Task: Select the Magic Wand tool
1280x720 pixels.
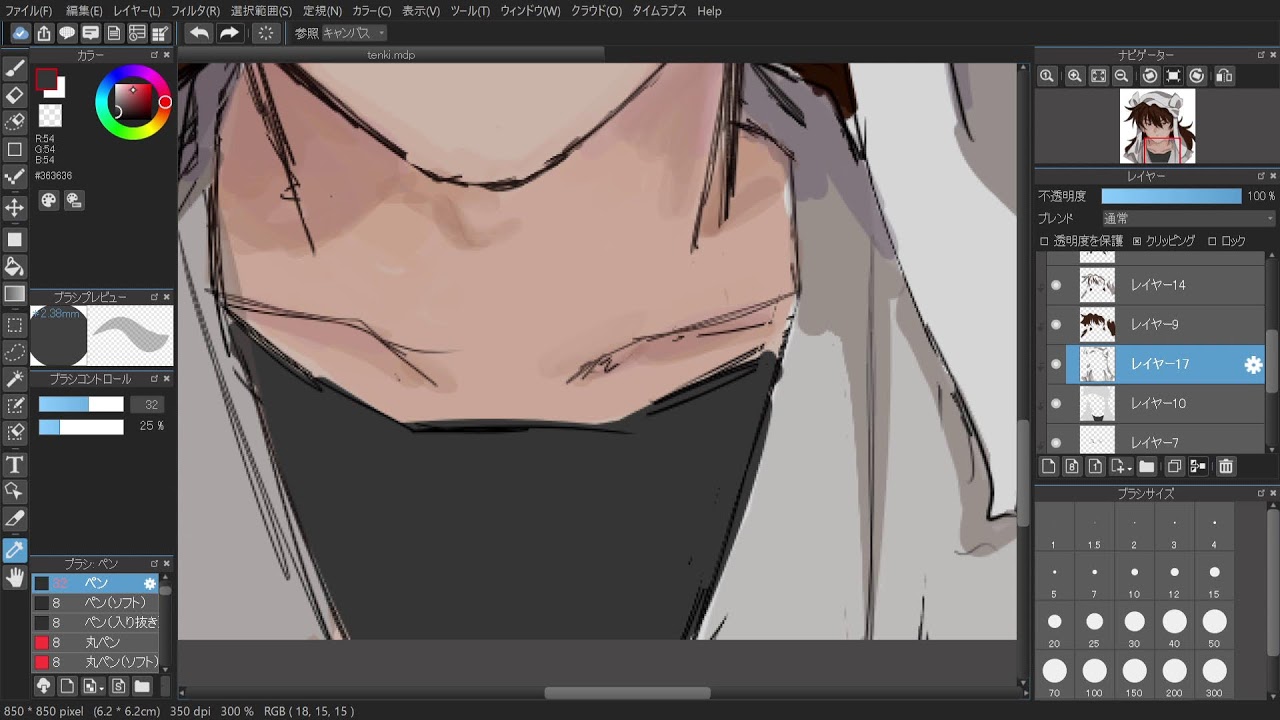Action: click(15, 379)
